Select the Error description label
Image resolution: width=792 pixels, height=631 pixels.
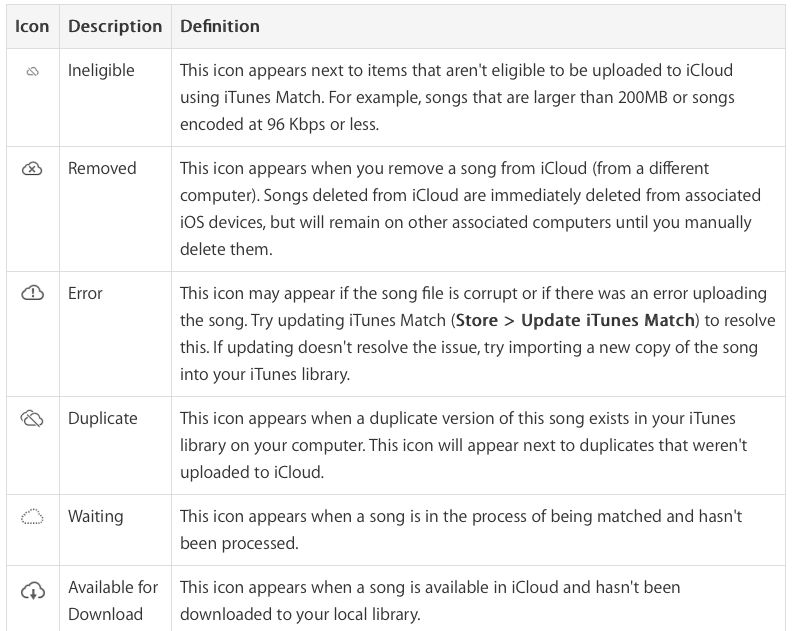(85, 293)
